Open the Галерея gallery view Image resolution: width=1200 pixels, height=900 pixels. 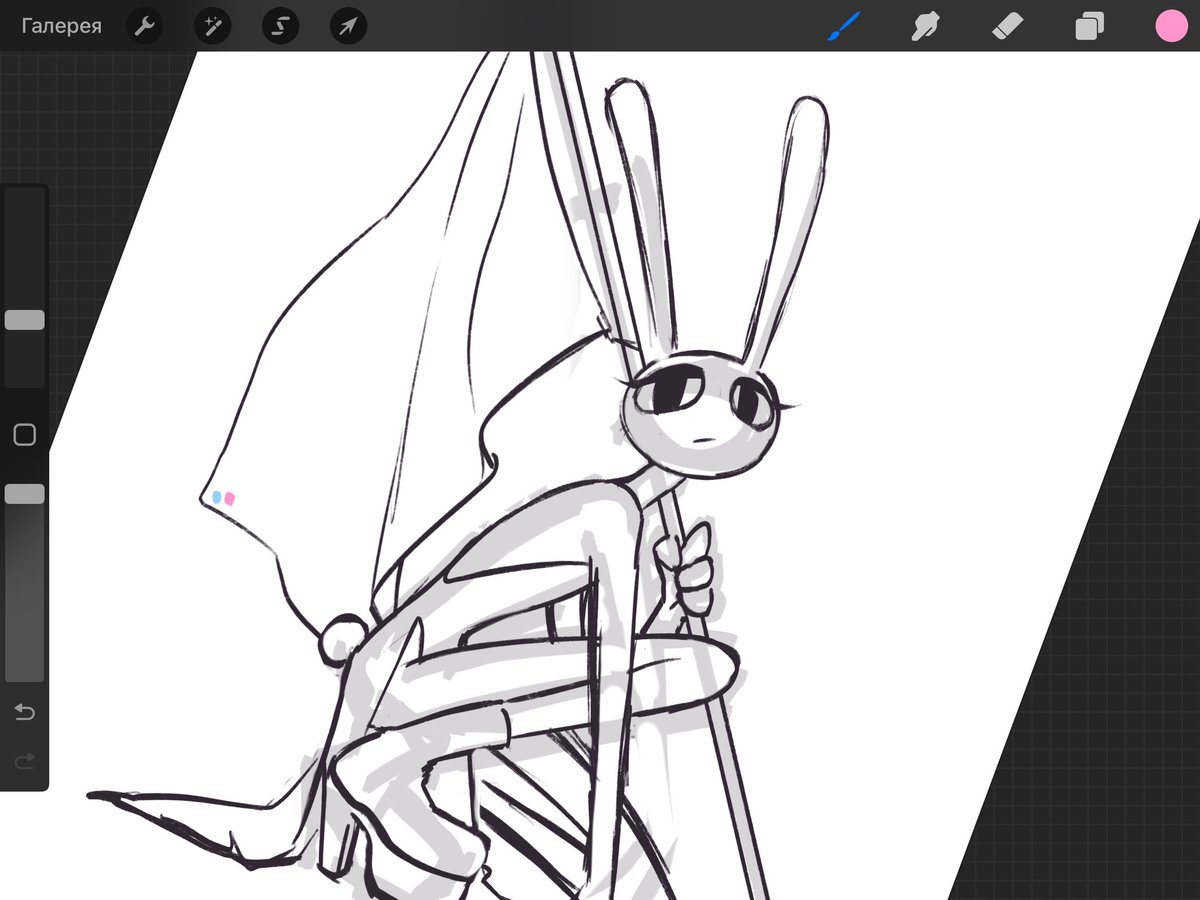pyautogui.click(x=61, y=26)
